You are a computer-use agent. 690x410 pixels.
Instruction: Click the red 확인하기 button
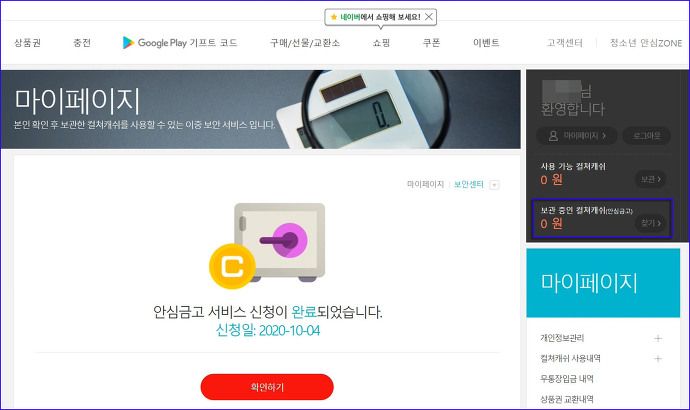coord(267,387)
